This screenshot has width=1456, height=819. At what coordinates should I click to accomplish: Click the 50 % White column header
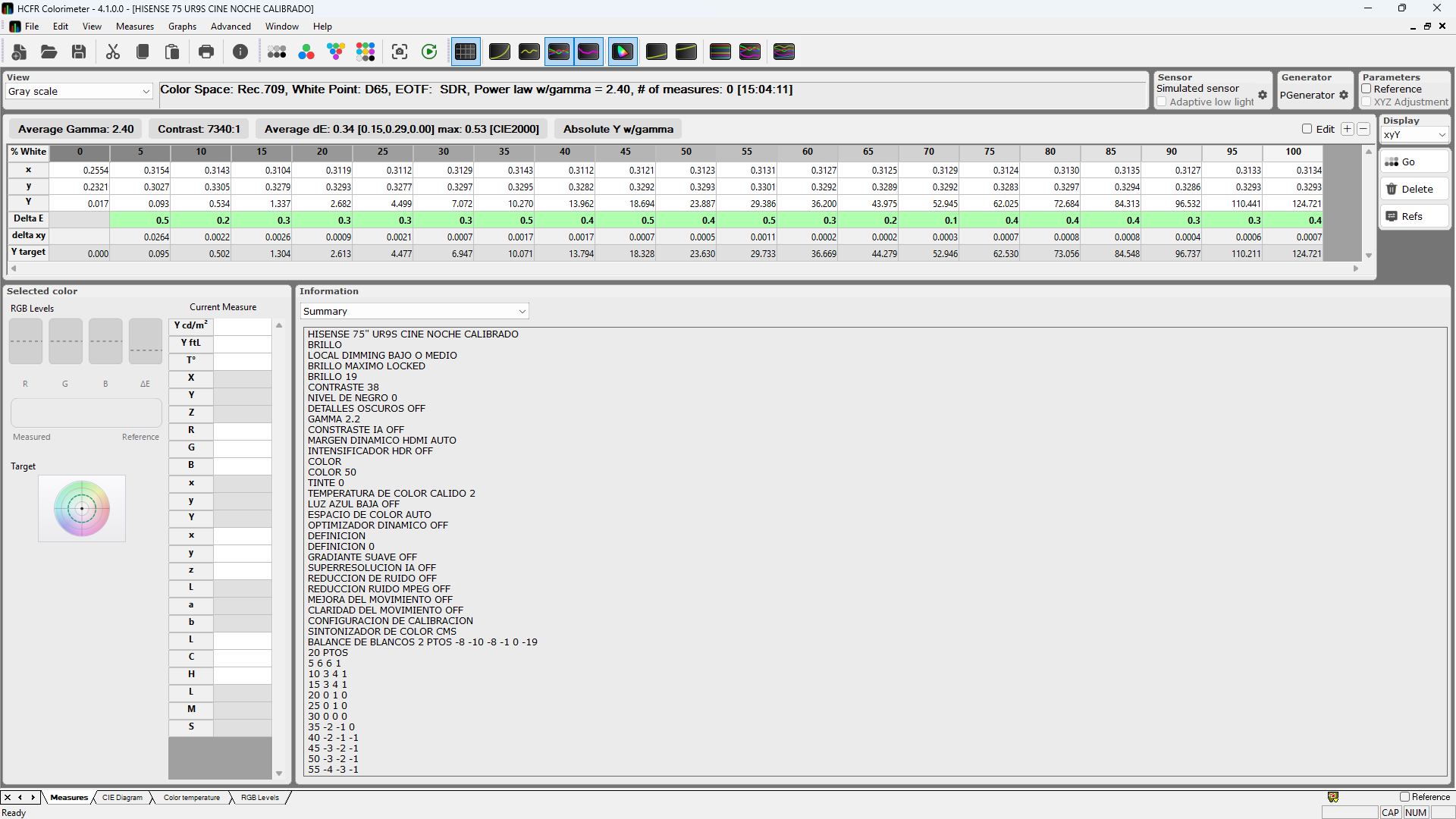pos(686,152)
